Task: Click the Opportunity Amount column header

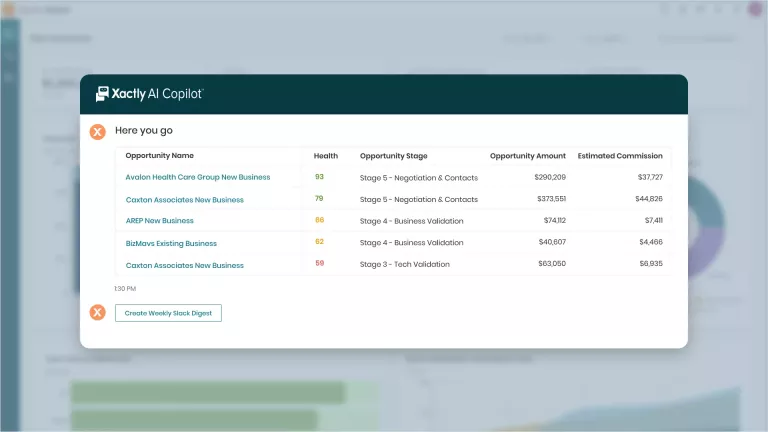Action: [x=528, y=156]
